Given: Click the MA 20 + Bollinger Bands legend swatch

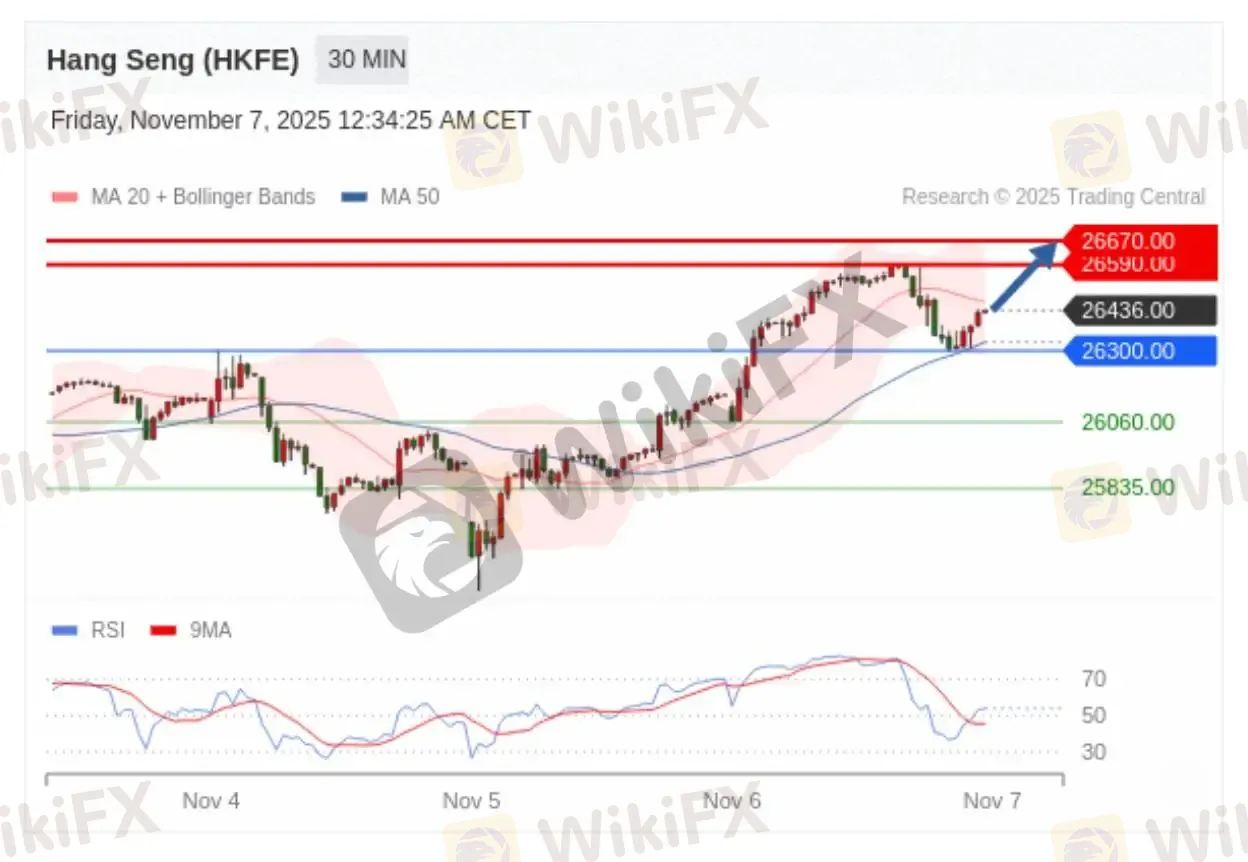Looking at the screenshot, I should click(65, 197).
